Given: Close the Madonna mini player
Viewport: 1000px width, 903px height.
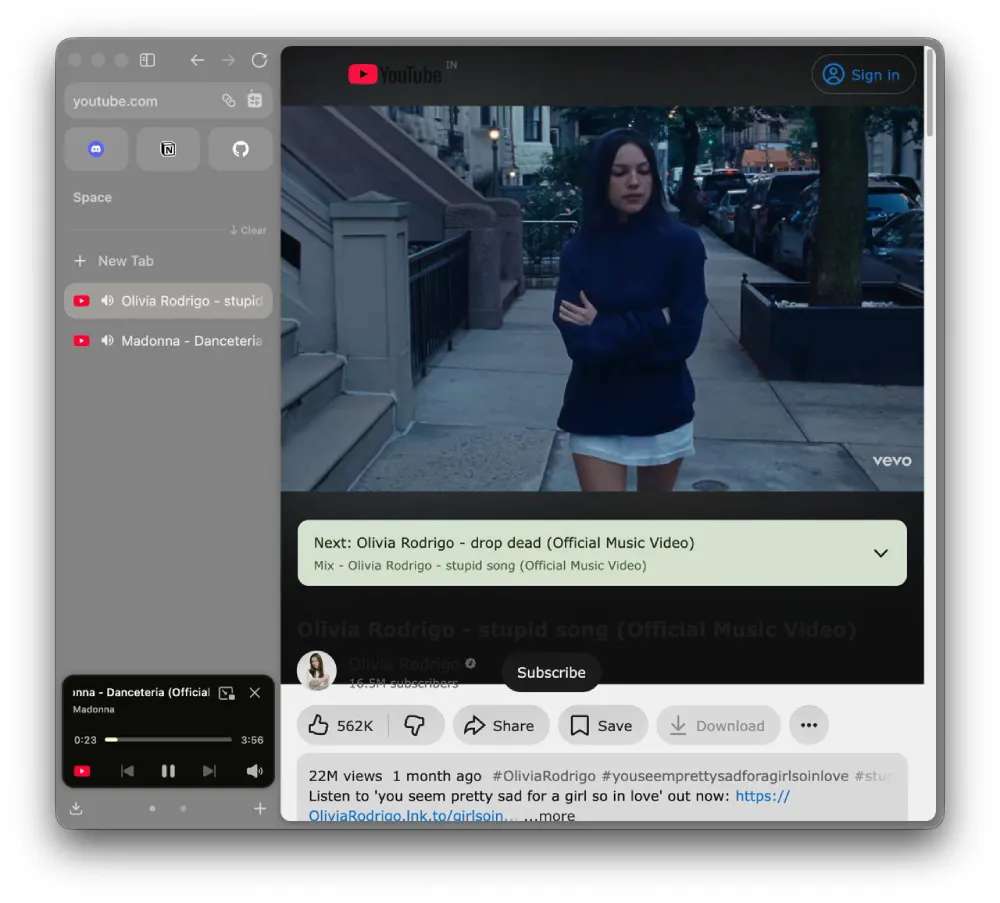Looking at the screenshot, I should click(254, 693).
